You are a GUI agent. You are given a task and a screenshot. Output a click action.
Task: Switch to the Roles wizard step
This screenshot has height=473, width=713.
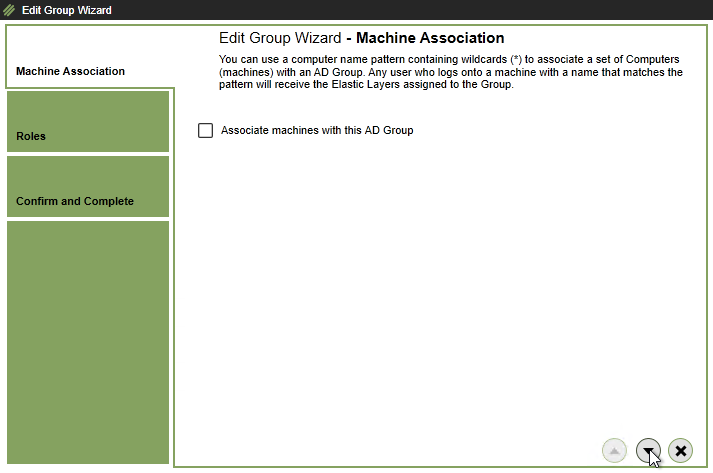tap(88, 121)
